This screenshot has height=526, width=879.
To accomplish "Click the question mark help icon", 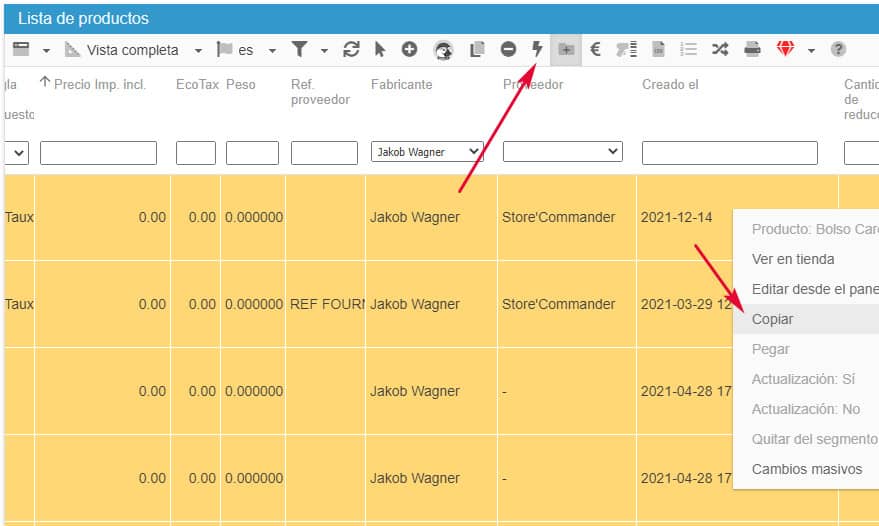I will point(838,49).
